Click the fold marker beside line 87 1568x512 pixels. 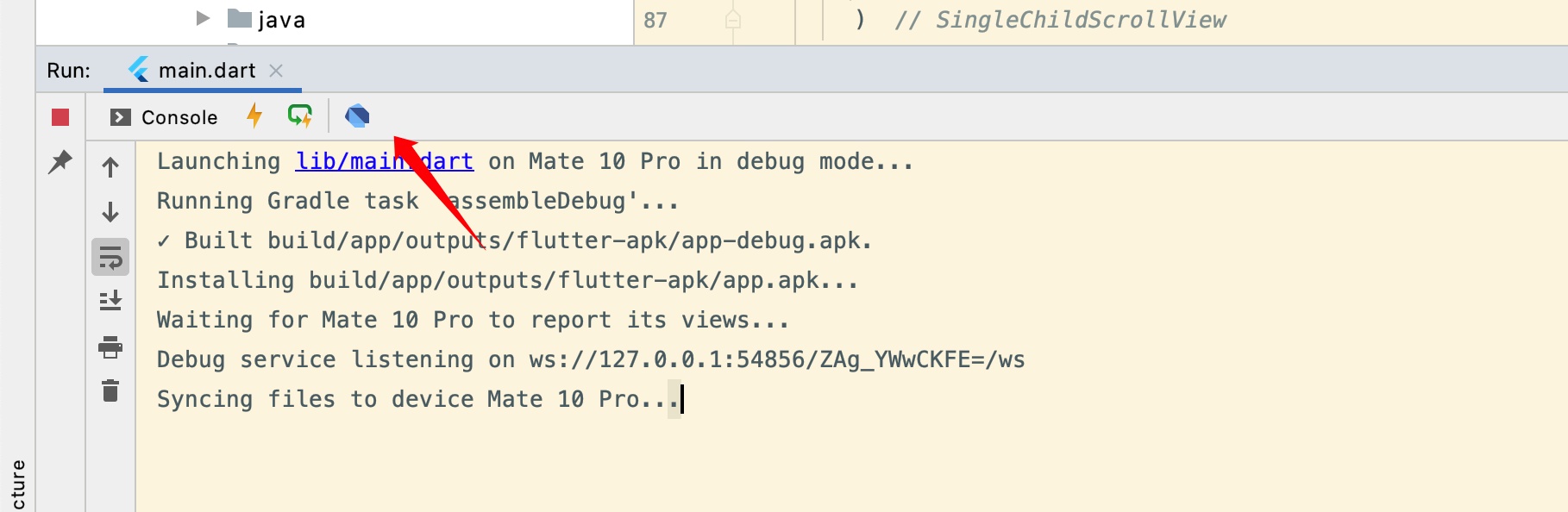click(x=733, y=20)
